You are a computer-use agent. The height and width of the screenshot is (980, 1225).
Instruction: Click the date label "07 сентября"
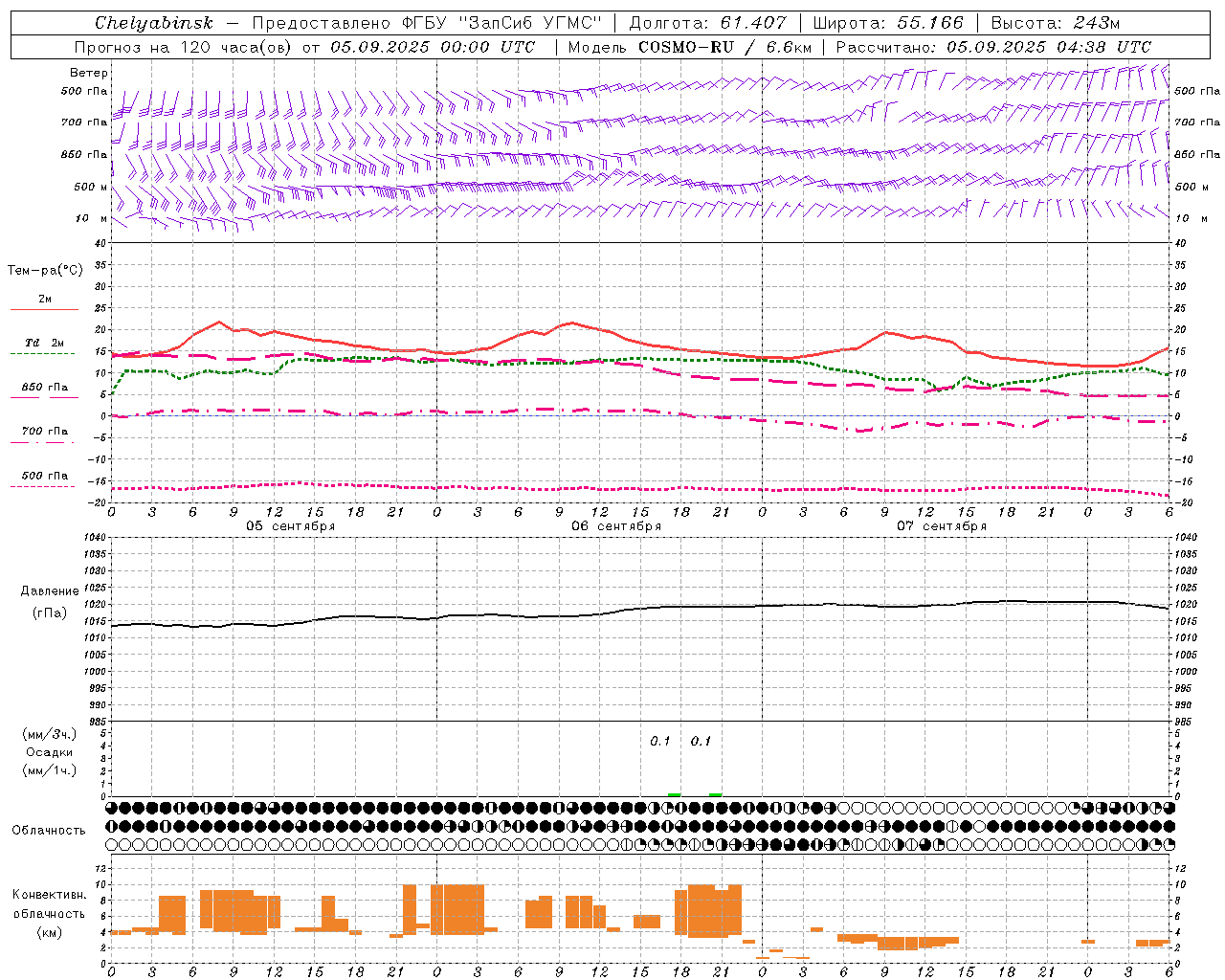pyautogui.click(x=942, y=526)
